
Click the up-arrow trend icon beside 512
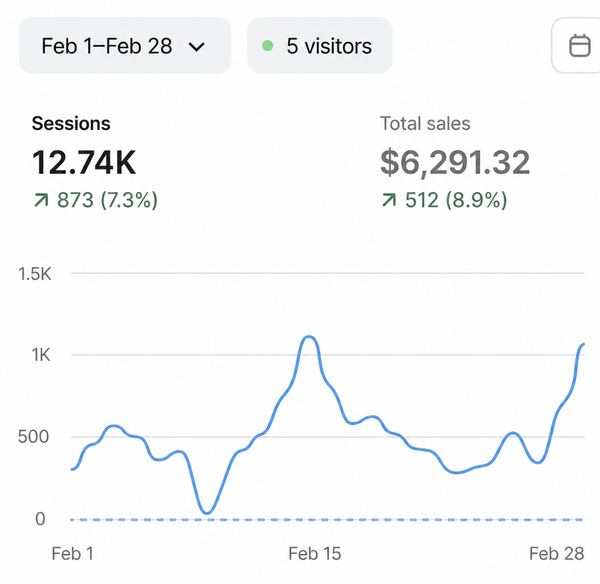[x=389, y=201]
